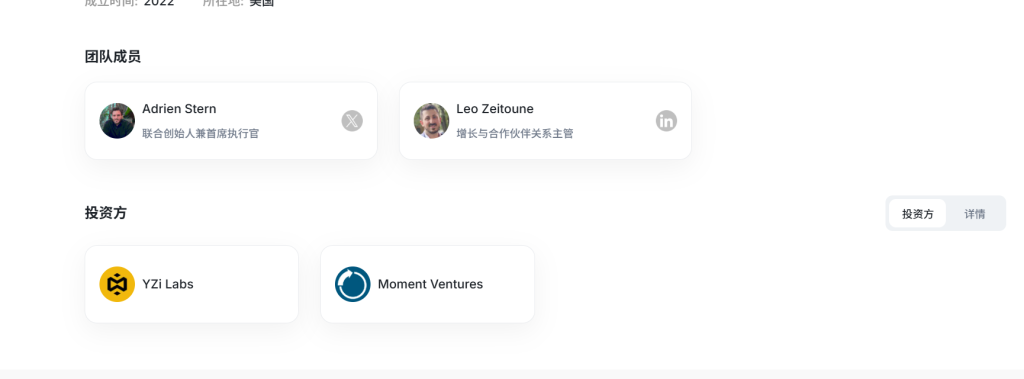Click Leo Zeitoune's profile photo

click(431, 121)
